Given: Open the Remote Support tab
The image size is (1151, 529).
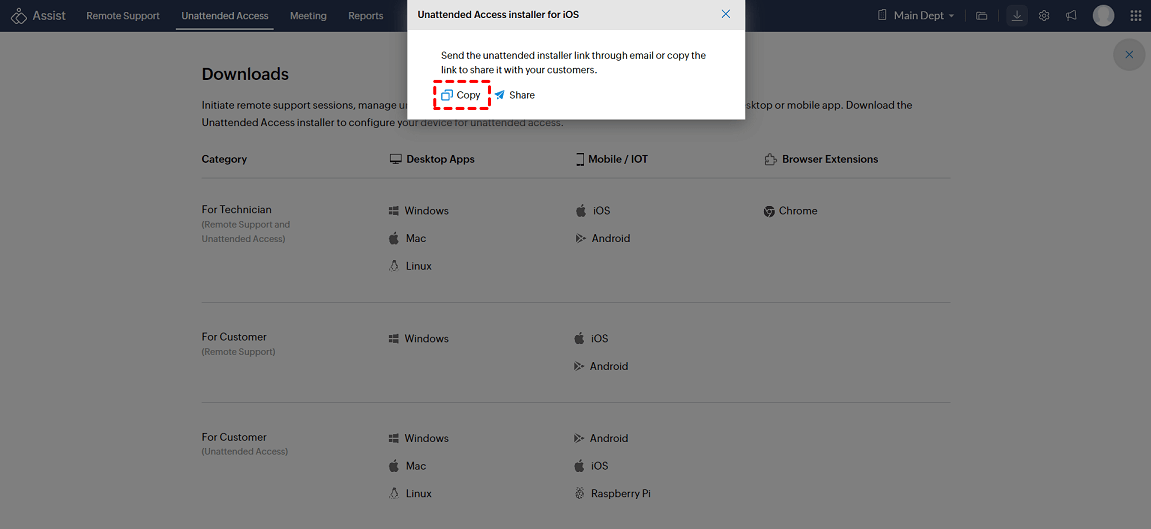Looking at the screenshot, I should 123,15.
